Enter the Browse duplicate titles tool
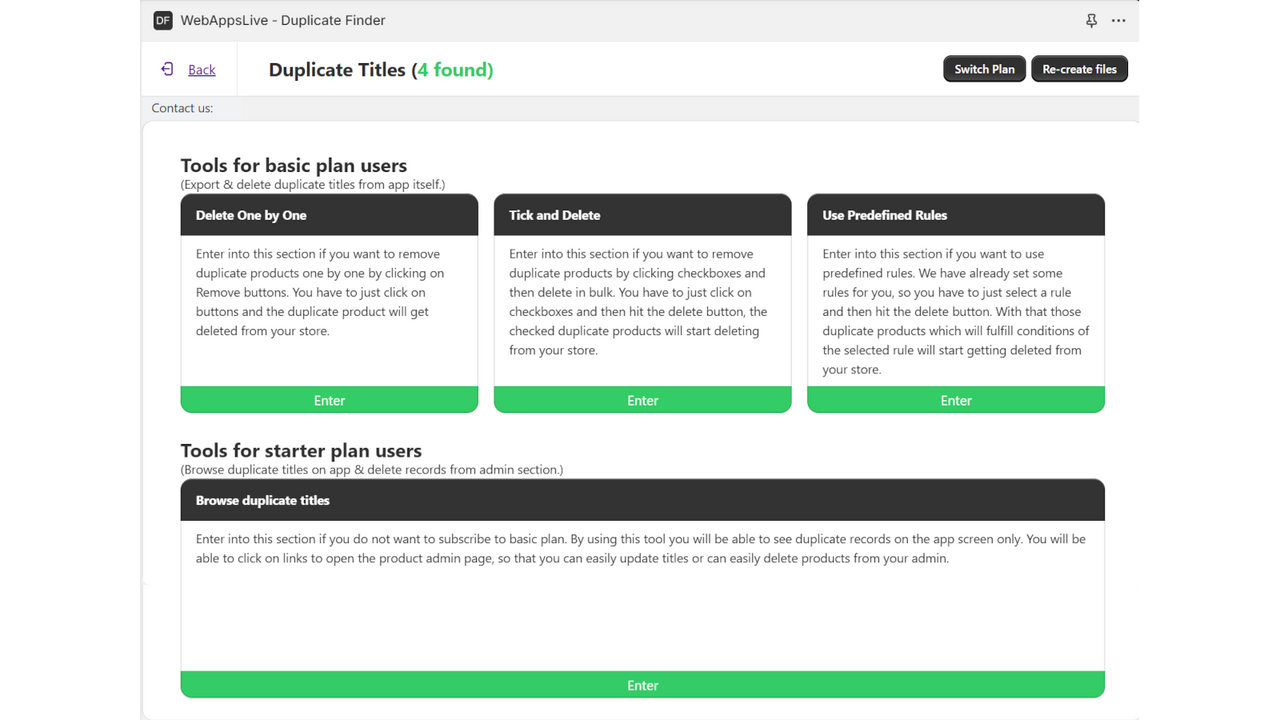The height and width of the screenshot is (720, 1280). (x=642, y=685)
